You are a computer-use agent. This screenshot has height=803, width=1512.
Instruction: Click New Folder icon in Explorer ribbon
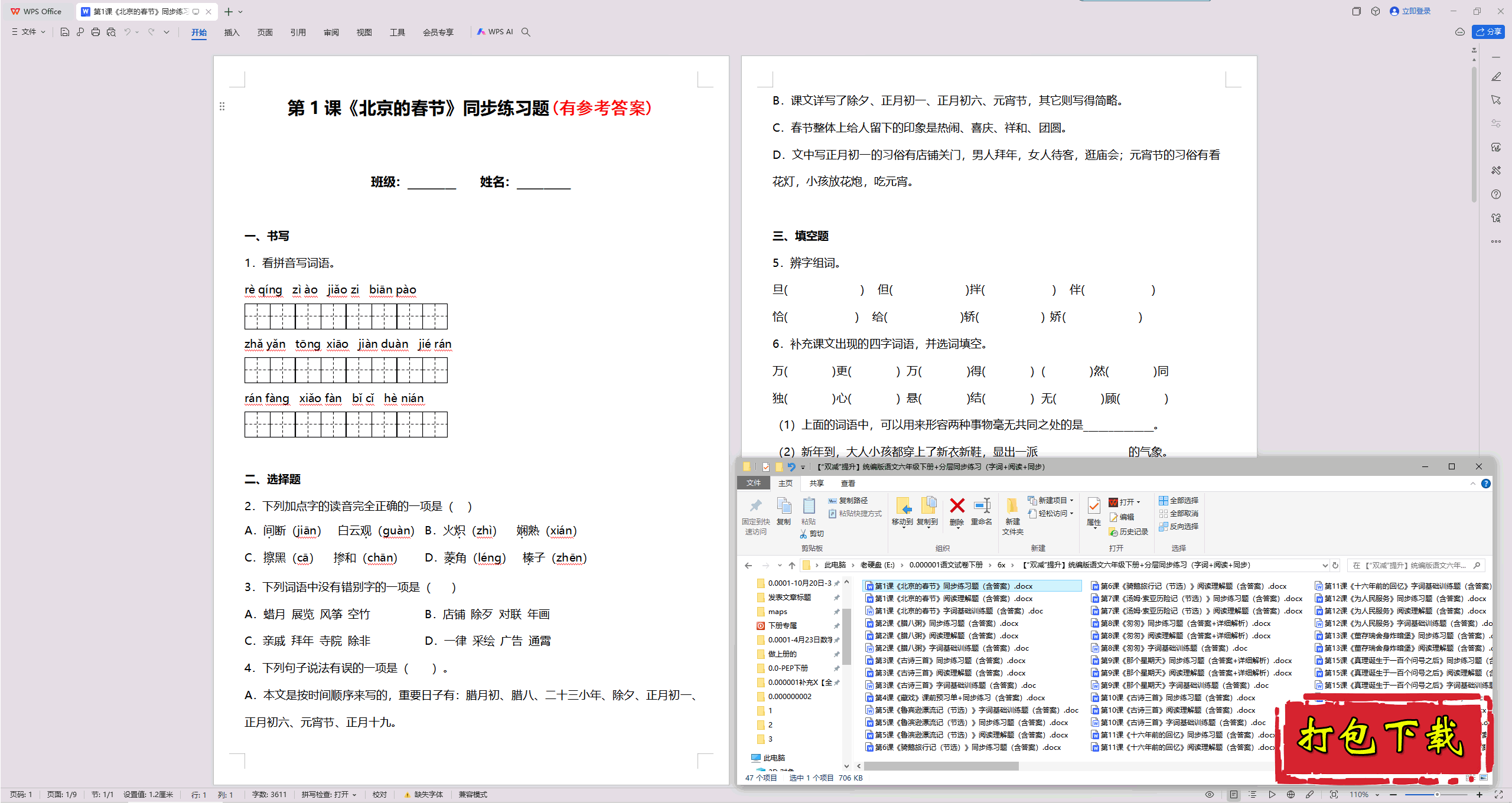[1013, 516]
